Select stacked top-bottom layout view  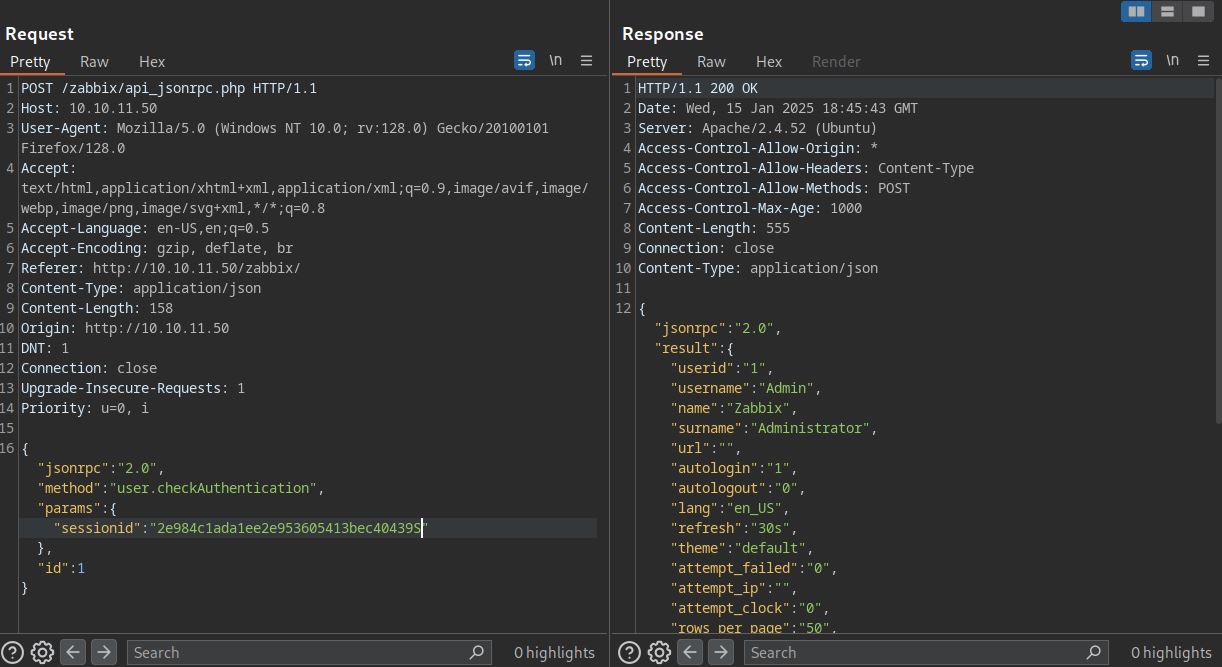tap(1166, 11)
